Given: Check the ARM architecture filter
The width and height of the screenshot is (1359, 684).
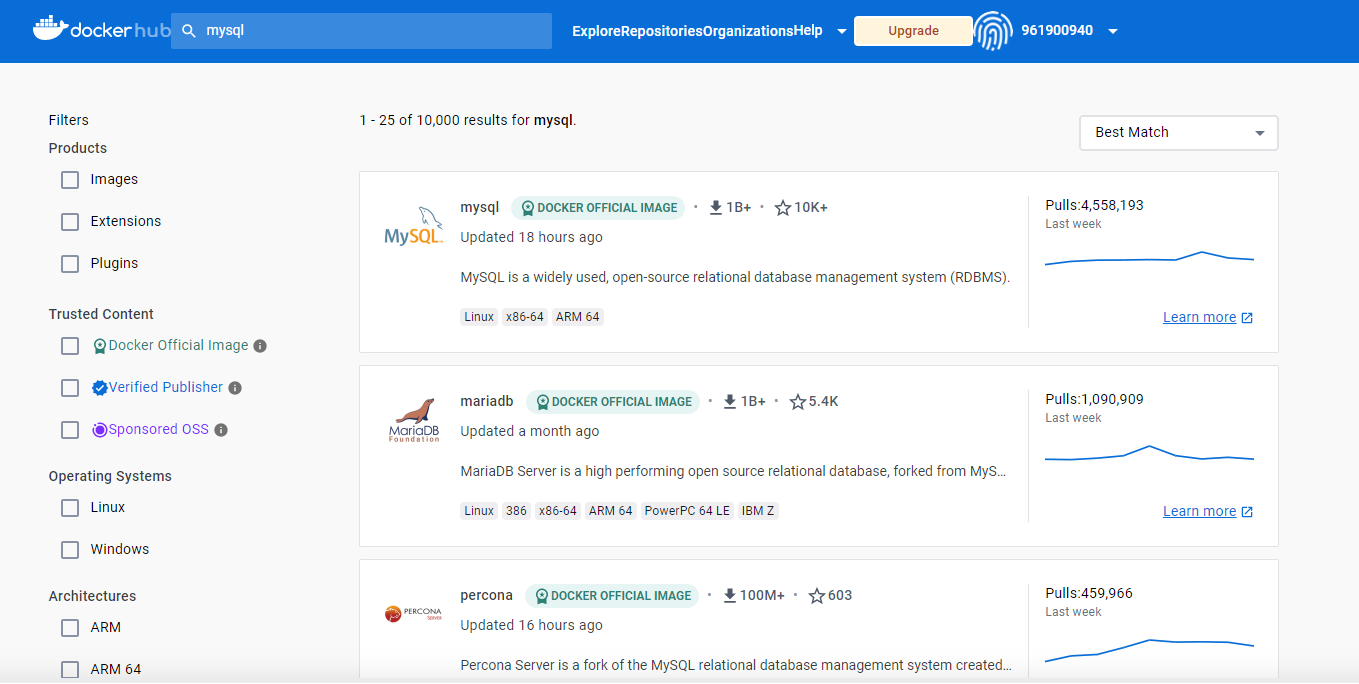Looking at the screenshot, I should (70, 628).
